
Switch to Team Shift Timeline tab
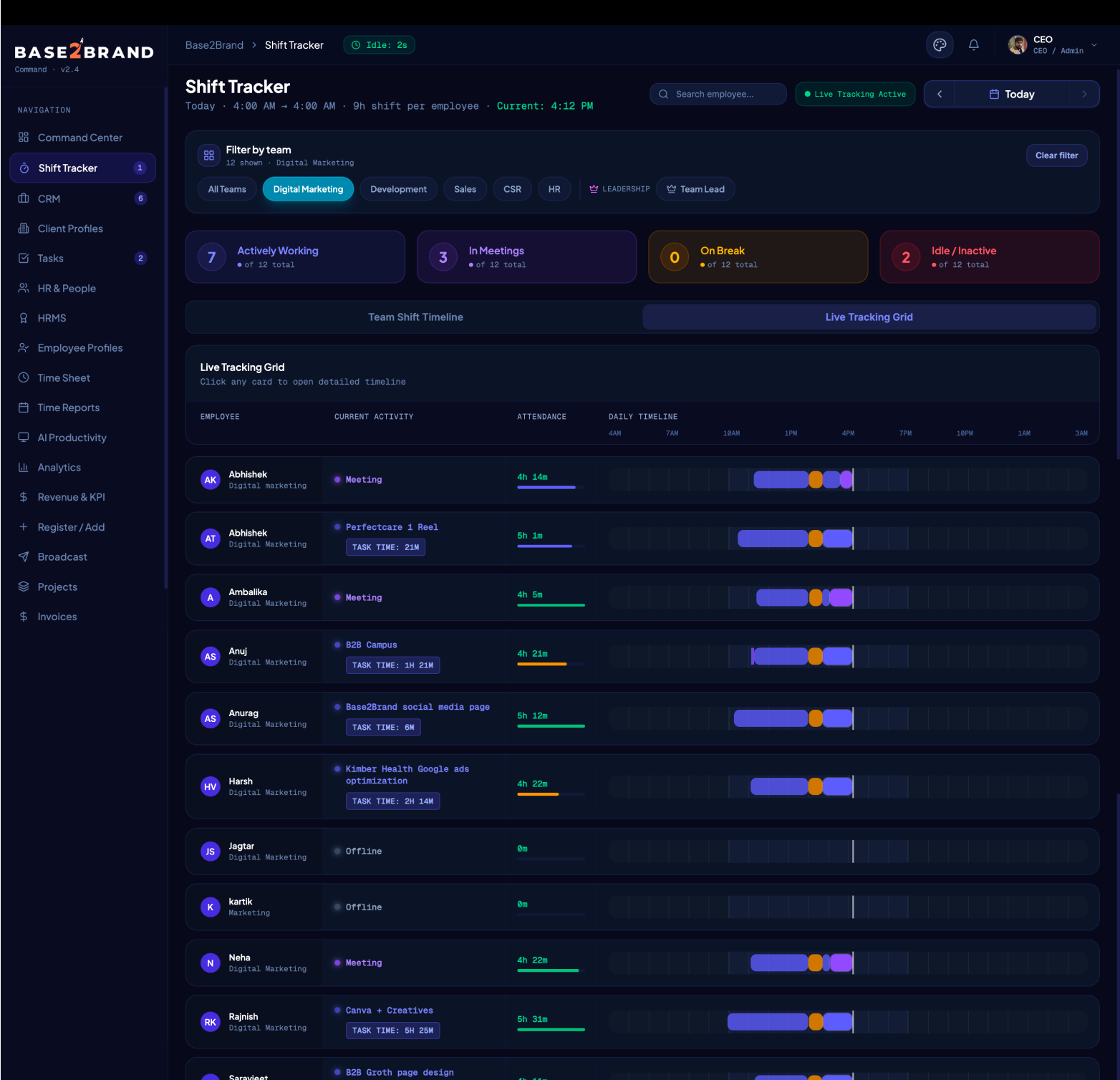point(415,317)
